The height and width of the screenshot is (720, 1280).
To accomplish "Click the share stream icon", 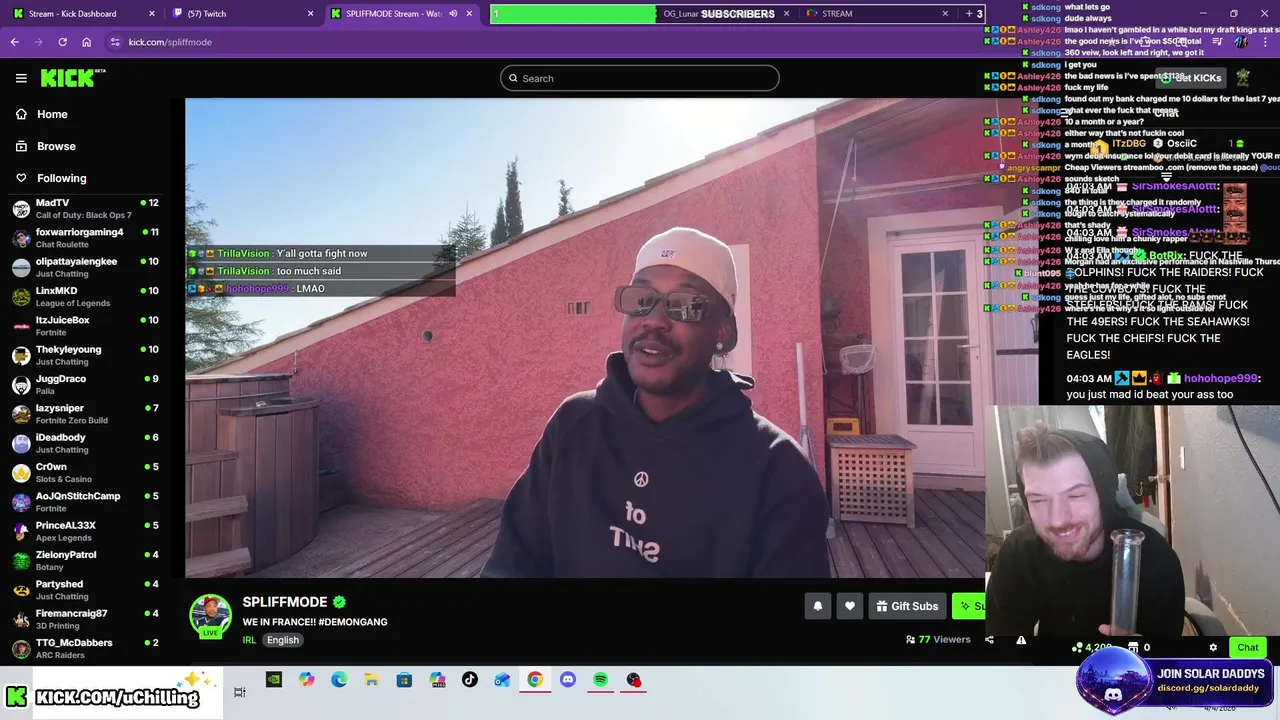I will [989, 640].
